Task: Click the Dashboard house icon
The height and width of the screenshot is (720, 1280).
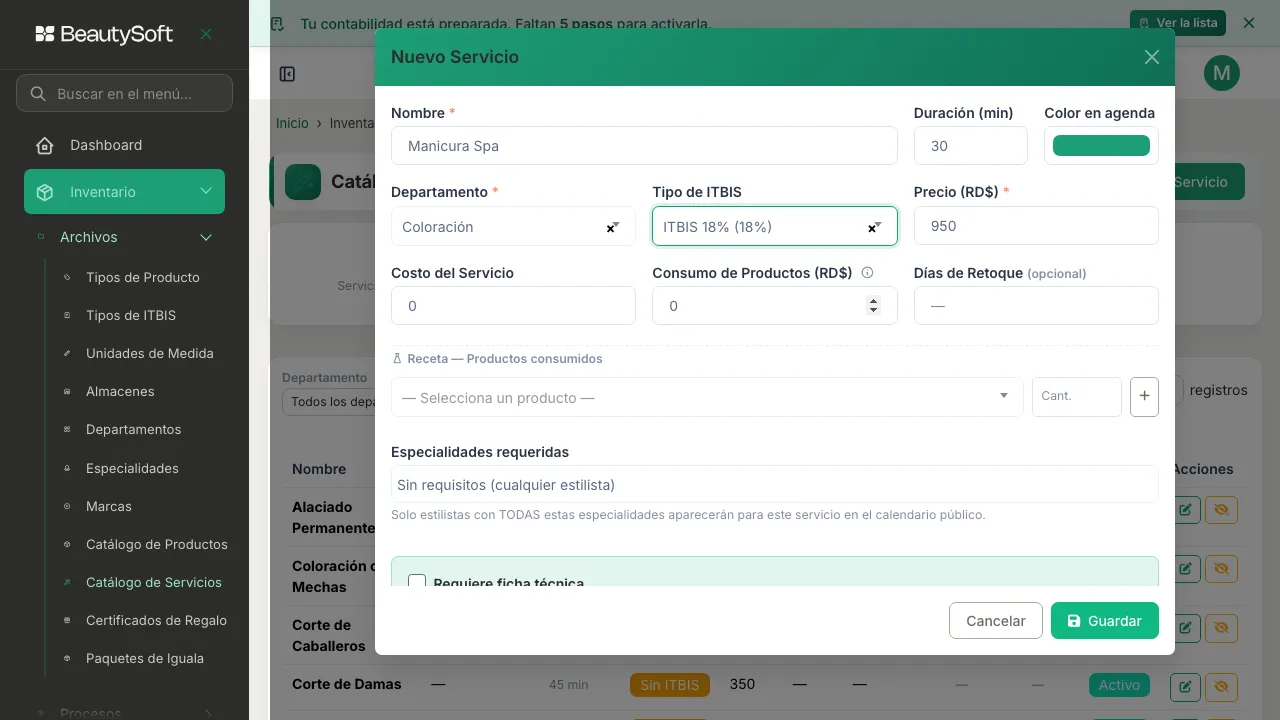Action: (44, 145)
